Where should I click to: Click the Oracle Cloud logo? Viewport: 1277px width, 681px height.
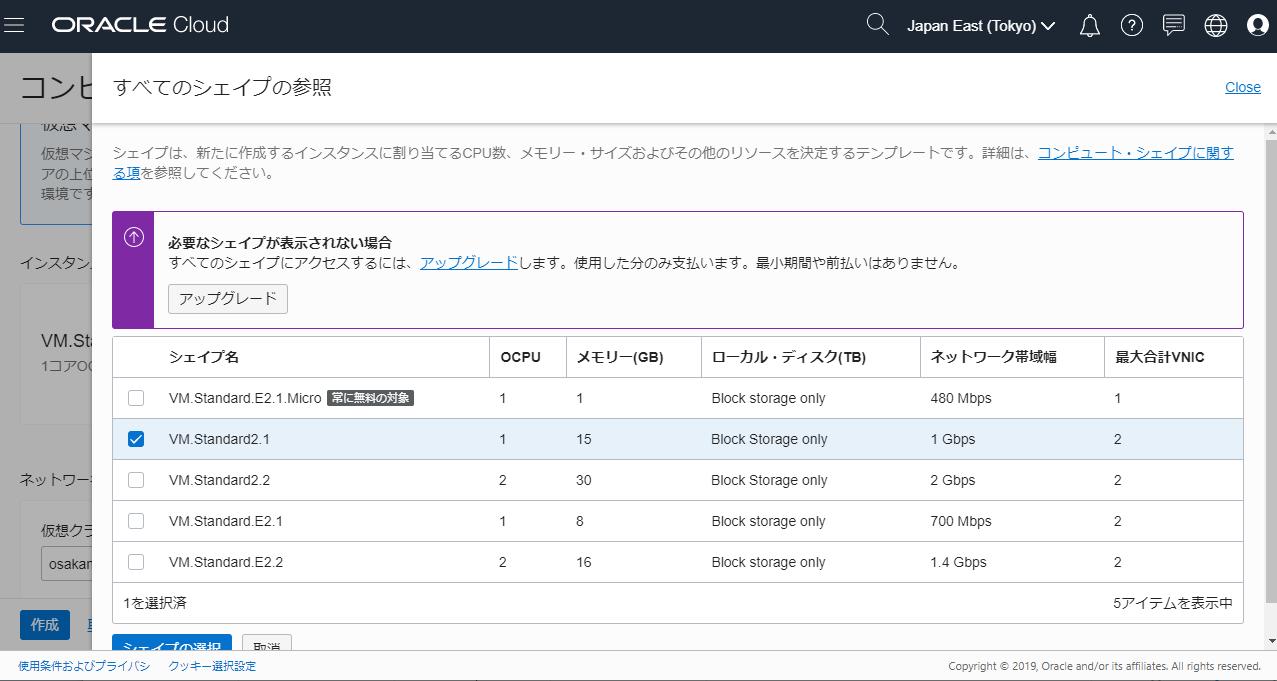tap(141, 25)
